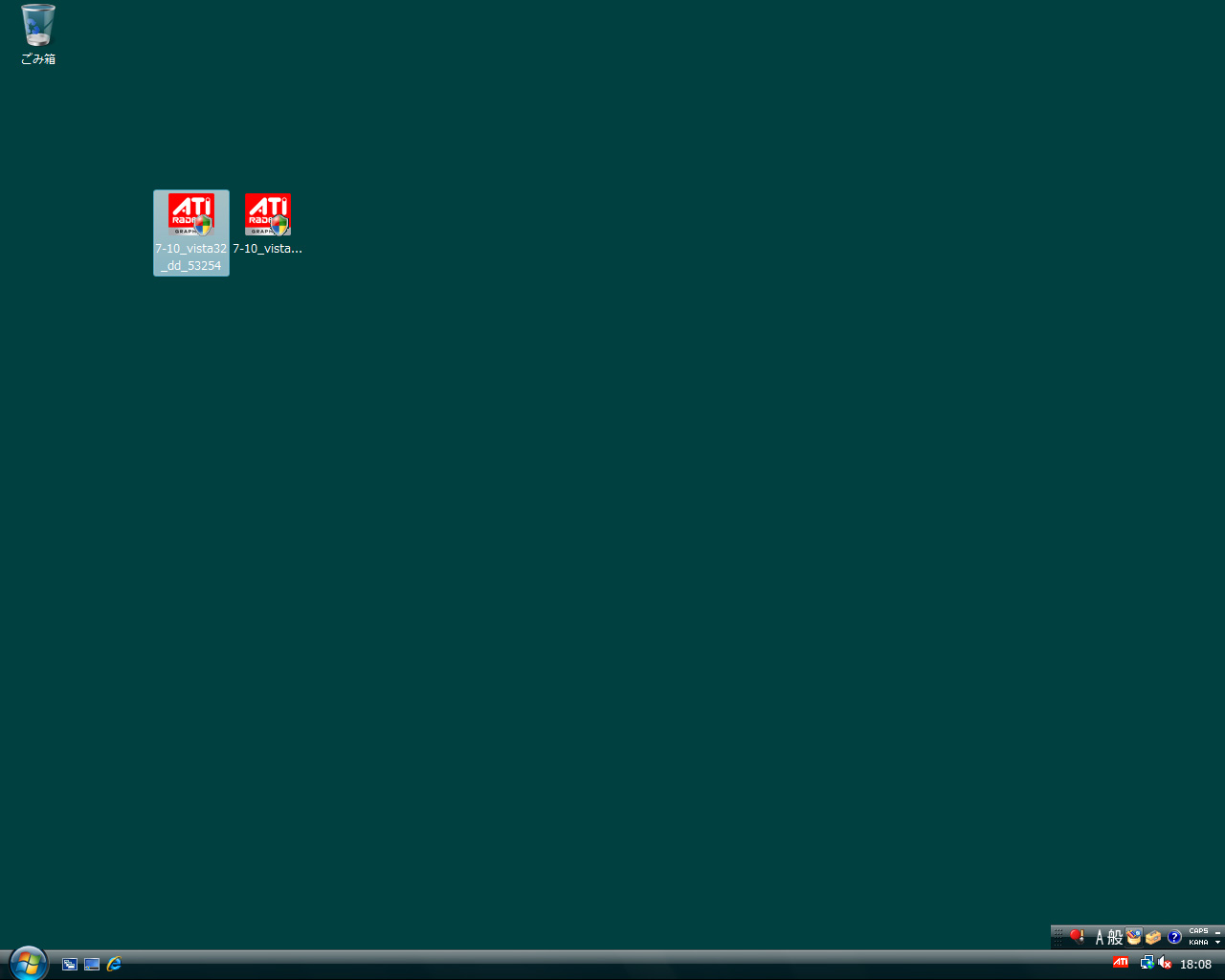1225x980 pixels.
Task: Open the IME toolbox tools menu
Action: [1153, 937]
